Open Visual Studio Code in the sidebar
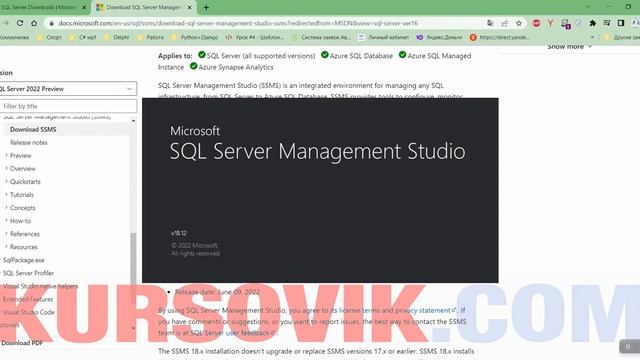 point(29,312)
